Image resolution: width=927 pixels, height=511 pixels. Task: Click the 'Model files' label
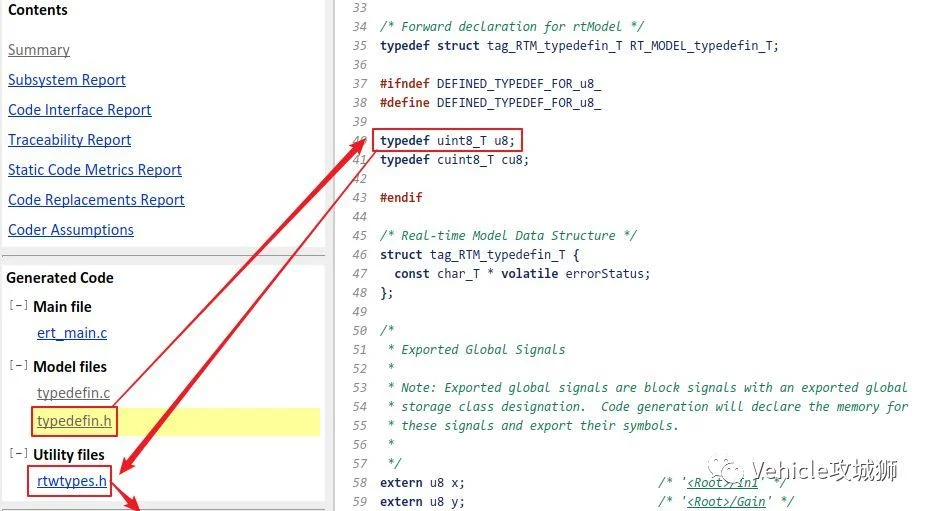(70, 367)
